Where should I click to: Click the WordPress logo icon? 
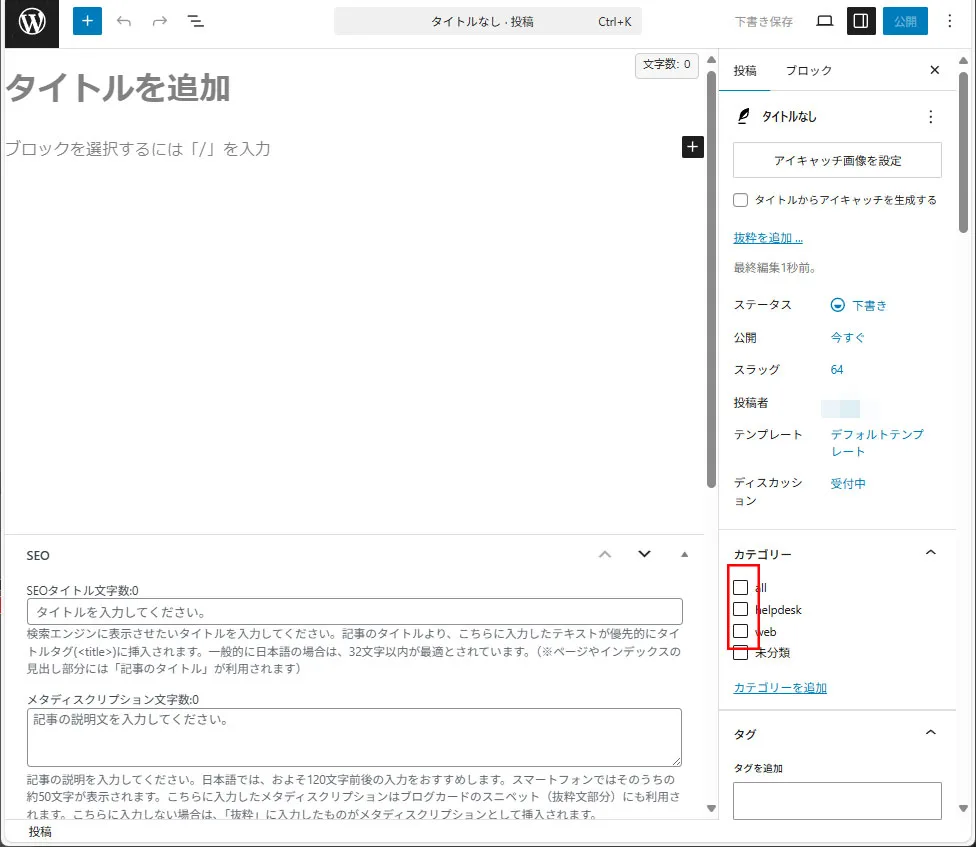click(32, 22)
